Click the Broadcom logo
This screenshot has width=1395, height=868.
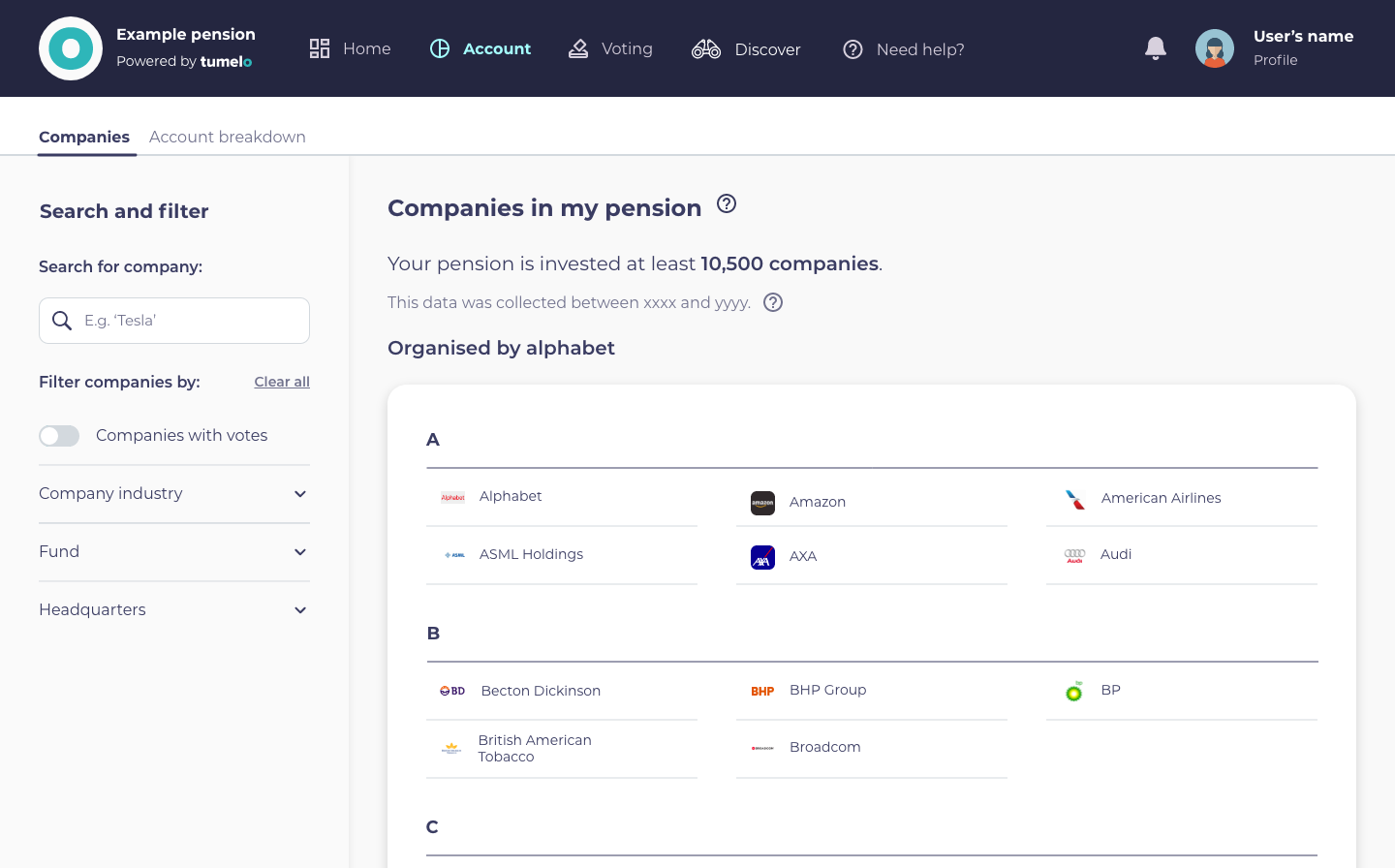pos(763,748)
